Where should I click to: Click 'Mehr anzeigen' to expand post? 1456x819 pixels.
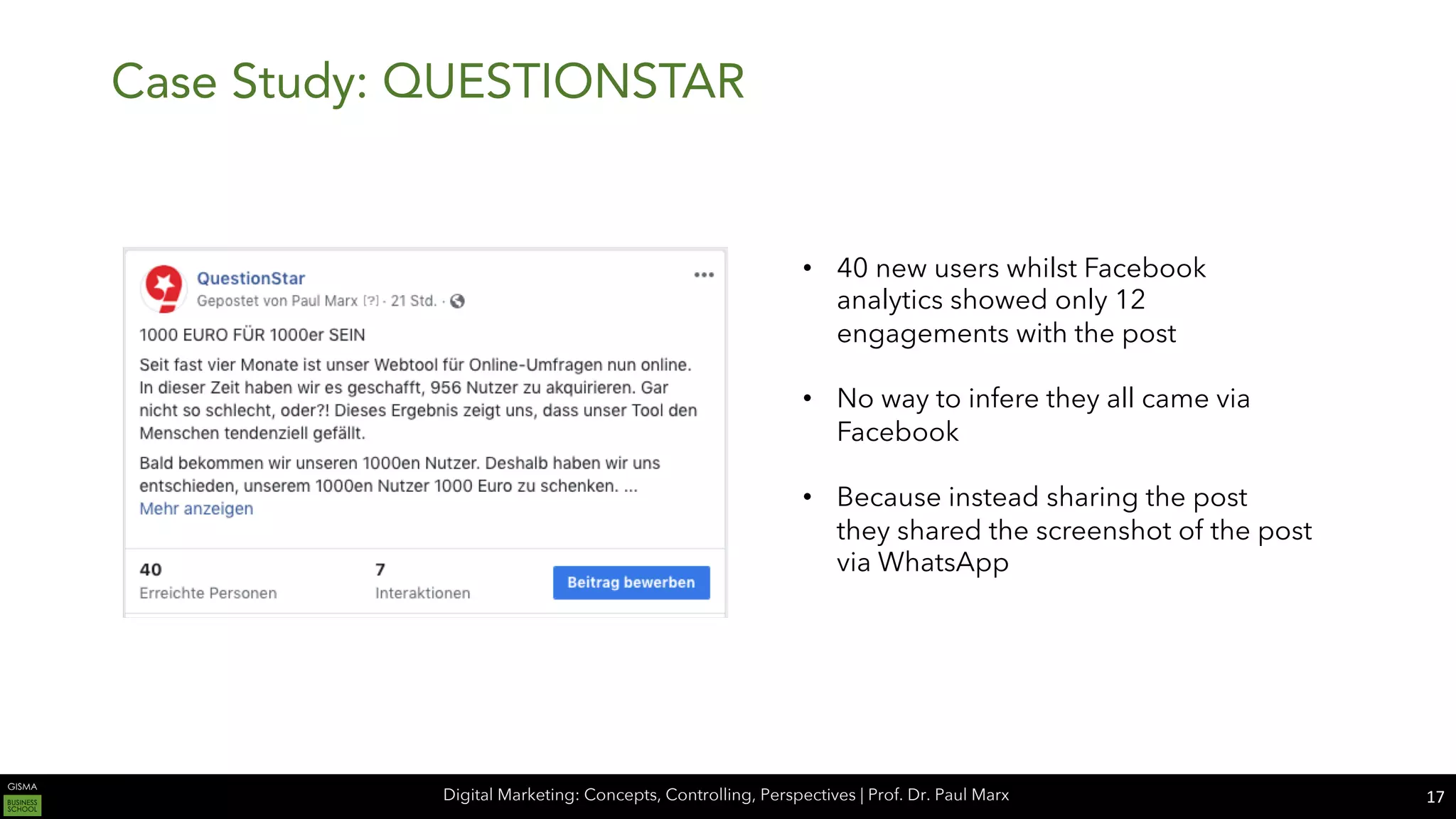pos(196,509)
